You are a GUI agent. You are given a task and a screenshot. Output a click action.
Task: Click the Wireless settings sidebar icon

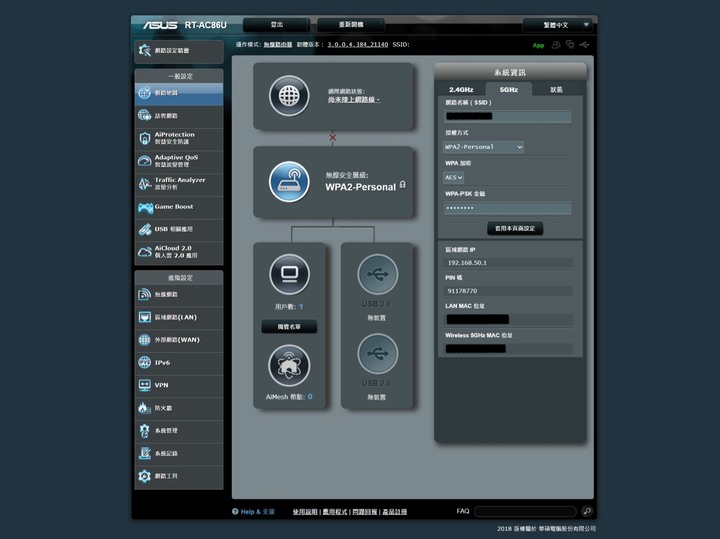[145, 294]
